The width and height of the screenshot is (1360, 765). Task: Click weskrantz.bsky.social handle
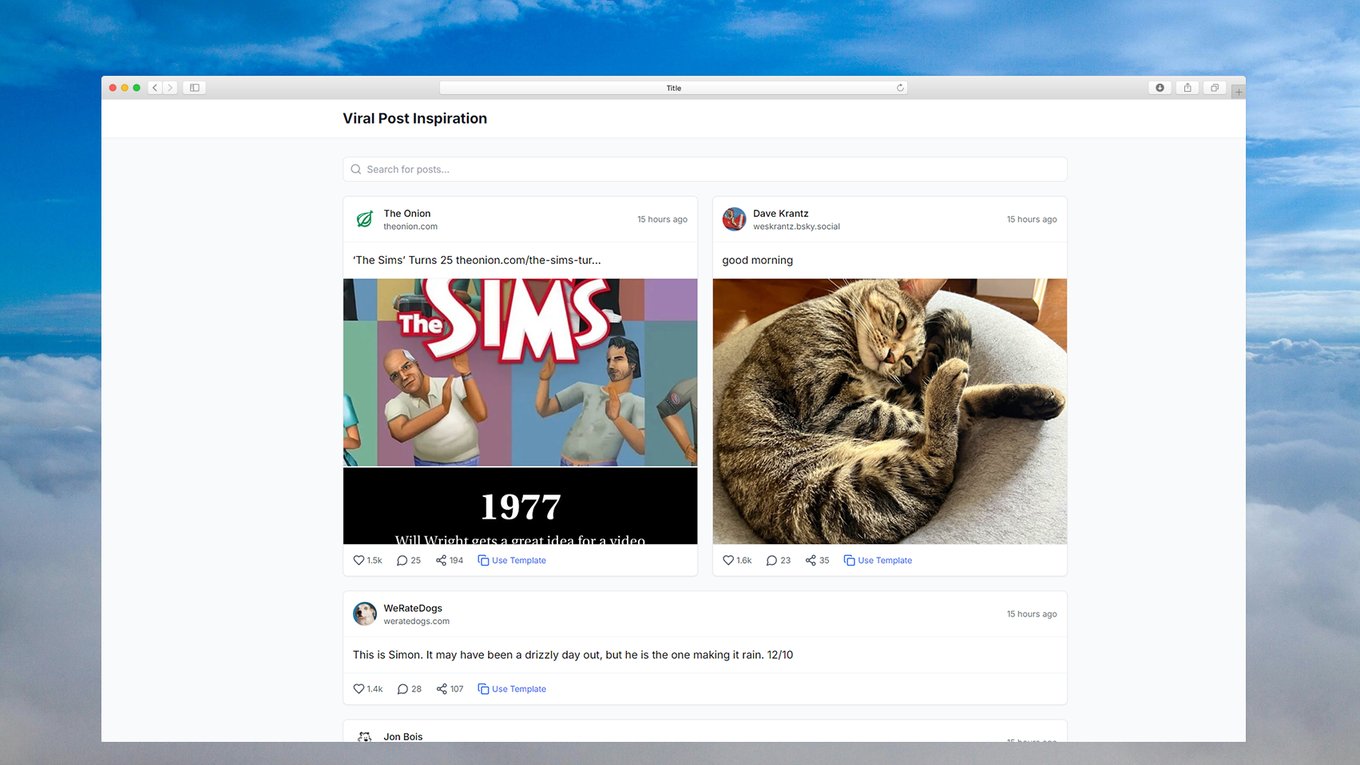click(x=797, y=227)
